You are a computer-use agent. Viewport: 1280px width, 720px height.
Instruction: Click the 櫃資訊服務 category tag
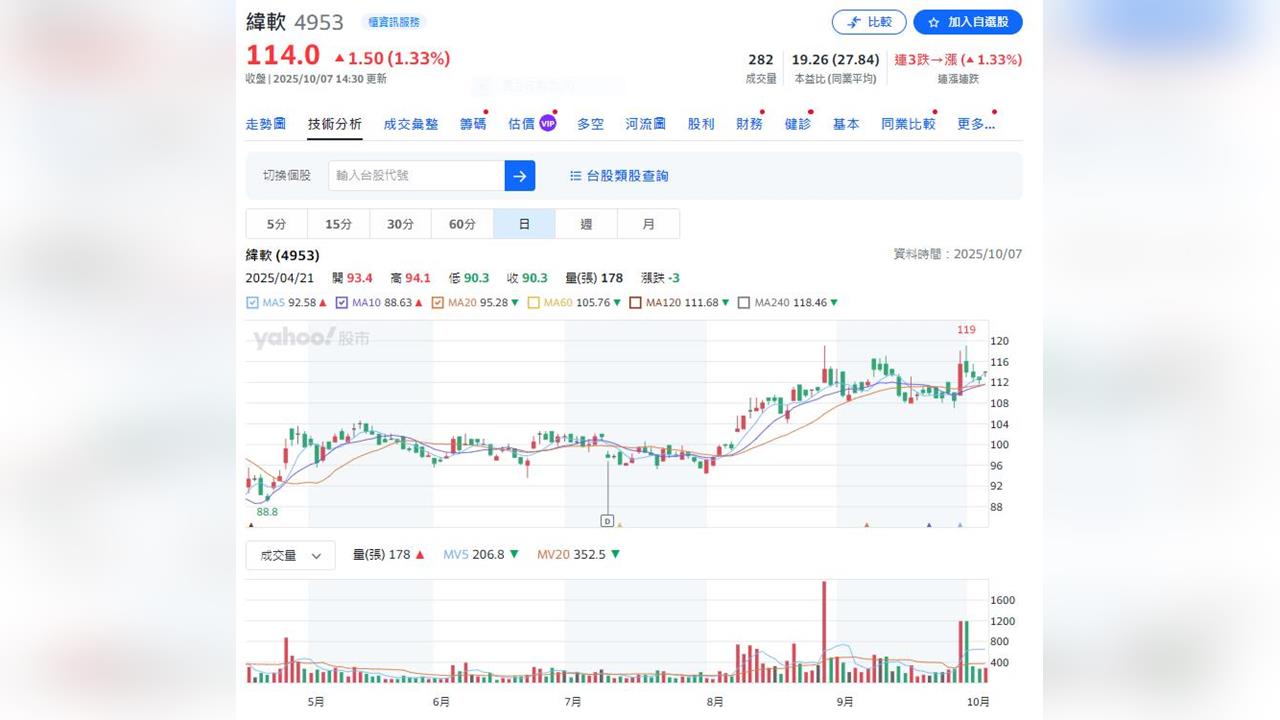point(393,22)
